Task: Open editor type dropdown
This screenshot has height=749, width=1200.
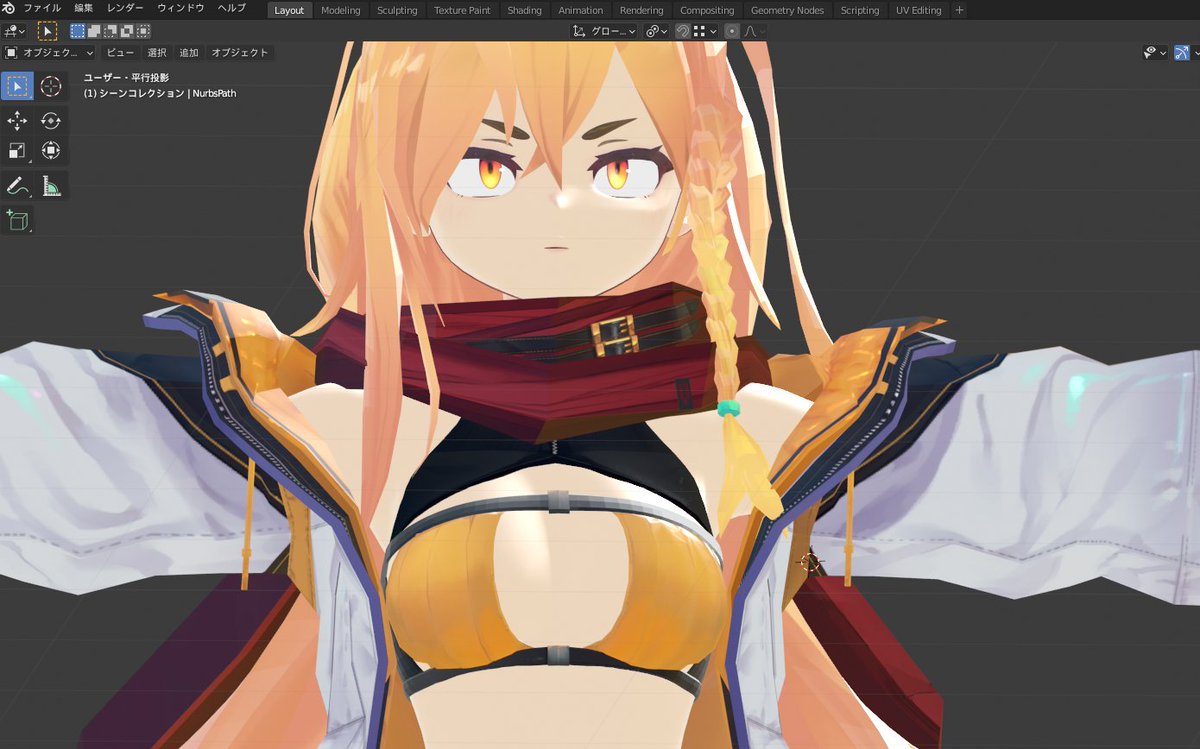Action: (14, 31)
